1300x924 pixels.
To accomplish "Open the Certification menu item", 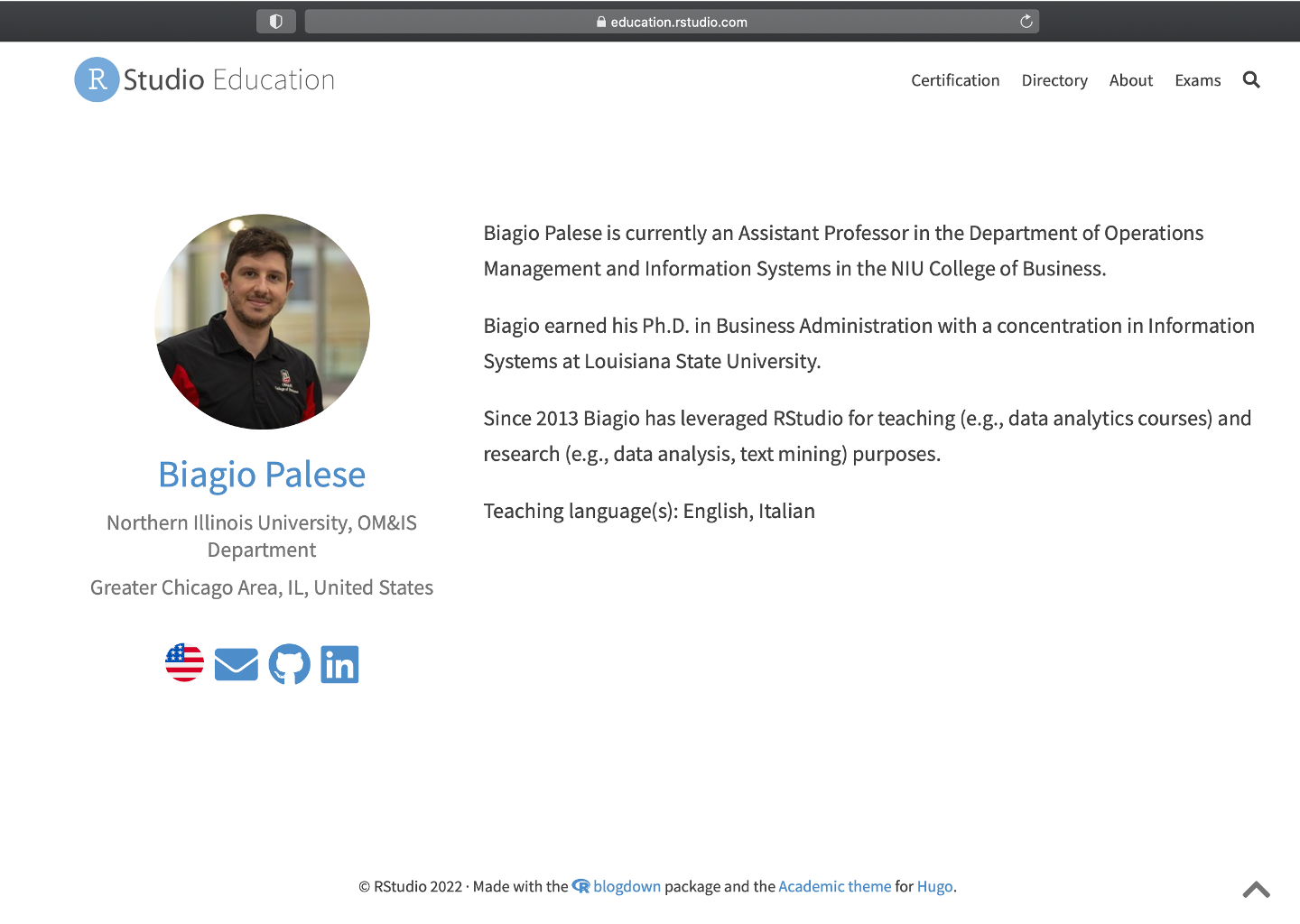I will [955, 80].
